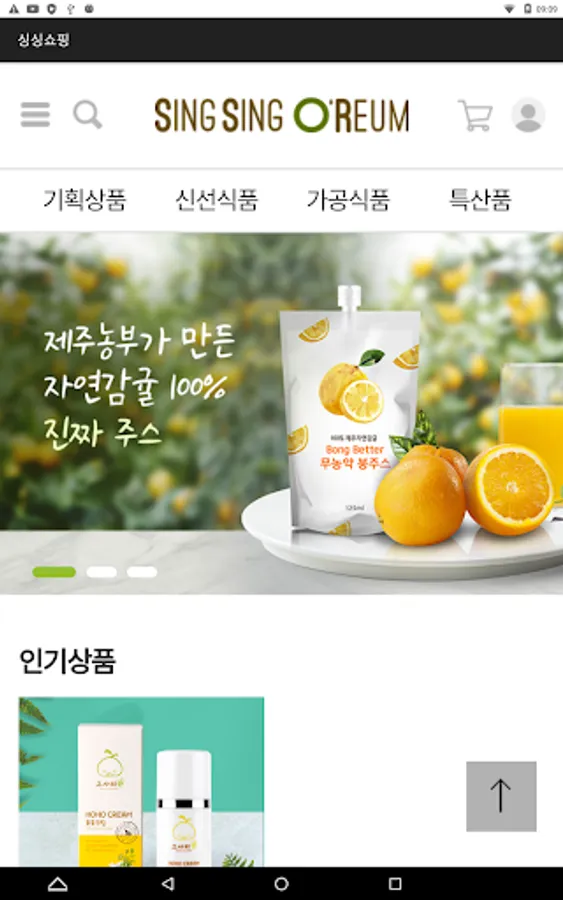Tap the 인기상품 section heading
Screen dimensions: 563x900
(x=68, y=661)
